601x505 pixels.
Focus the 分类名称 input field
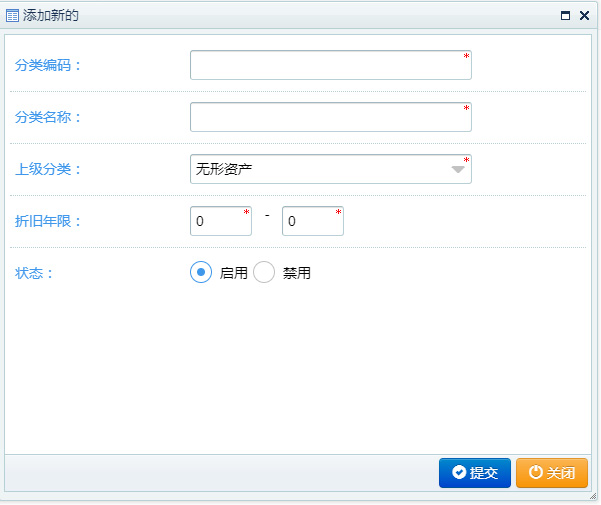click(330, 117)
